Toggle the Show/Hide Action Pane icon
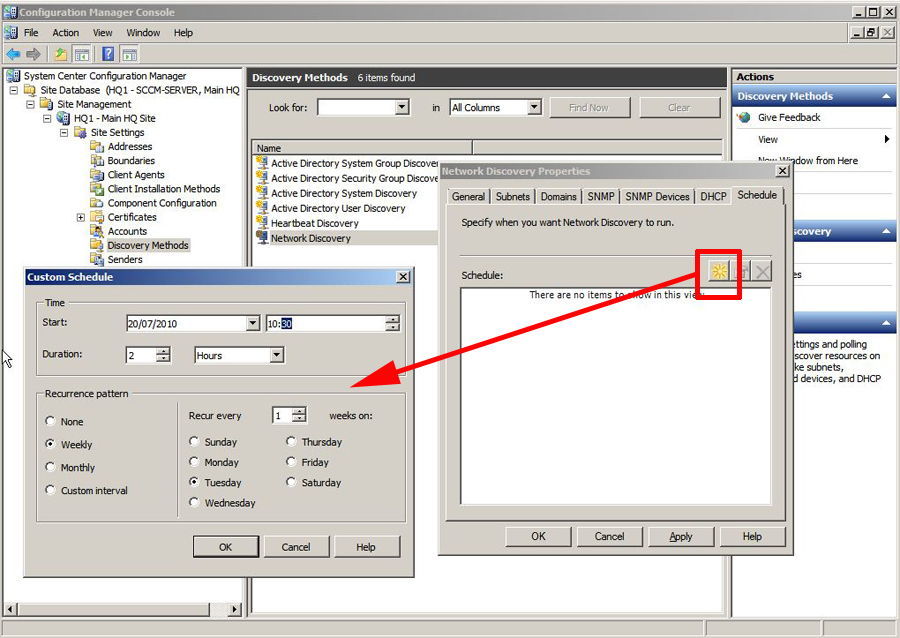900x638 pixels. [x=130, y=55]
